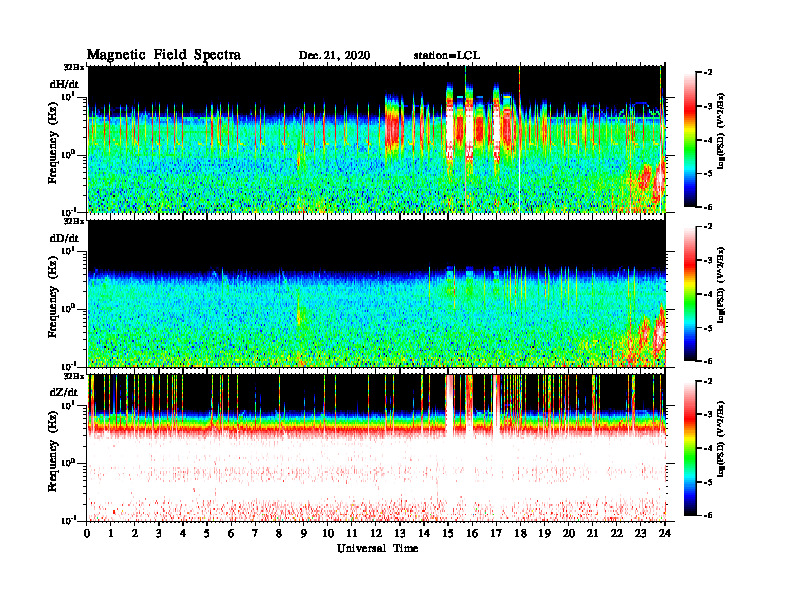Click the hour "17" tick label on time axis
Screen dimensions: 792x612
[497, 534]
